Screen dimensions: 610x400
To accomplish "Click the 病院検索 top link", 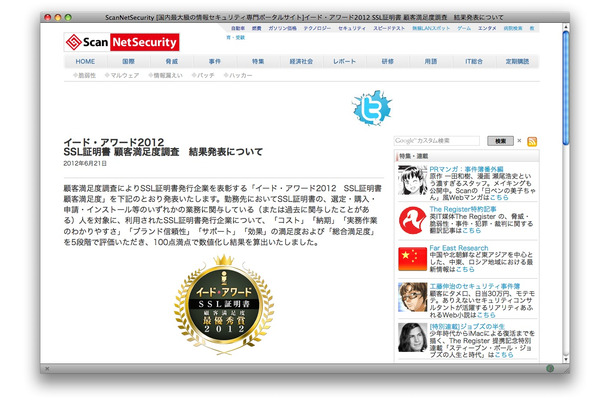I will tap(513, 28).
